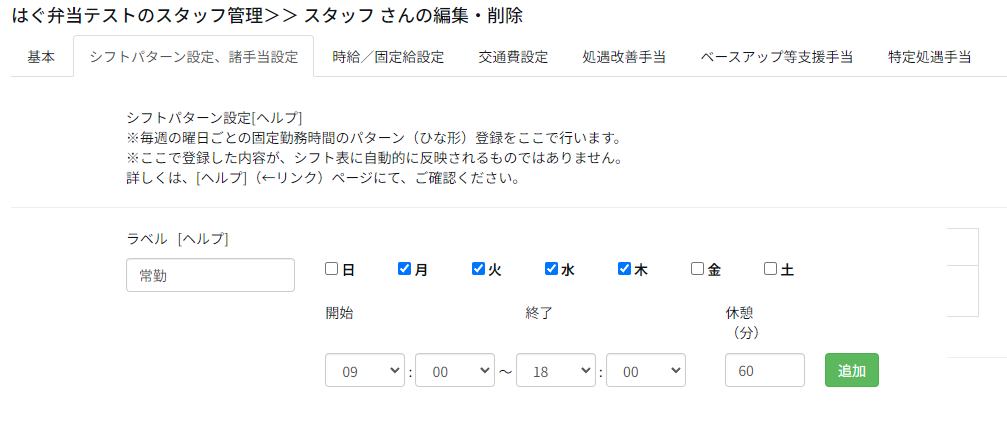Open the ベースアップ等支援手当 tab
The width and height of the screenshot is (1007, 442).
tap(777, 57)
